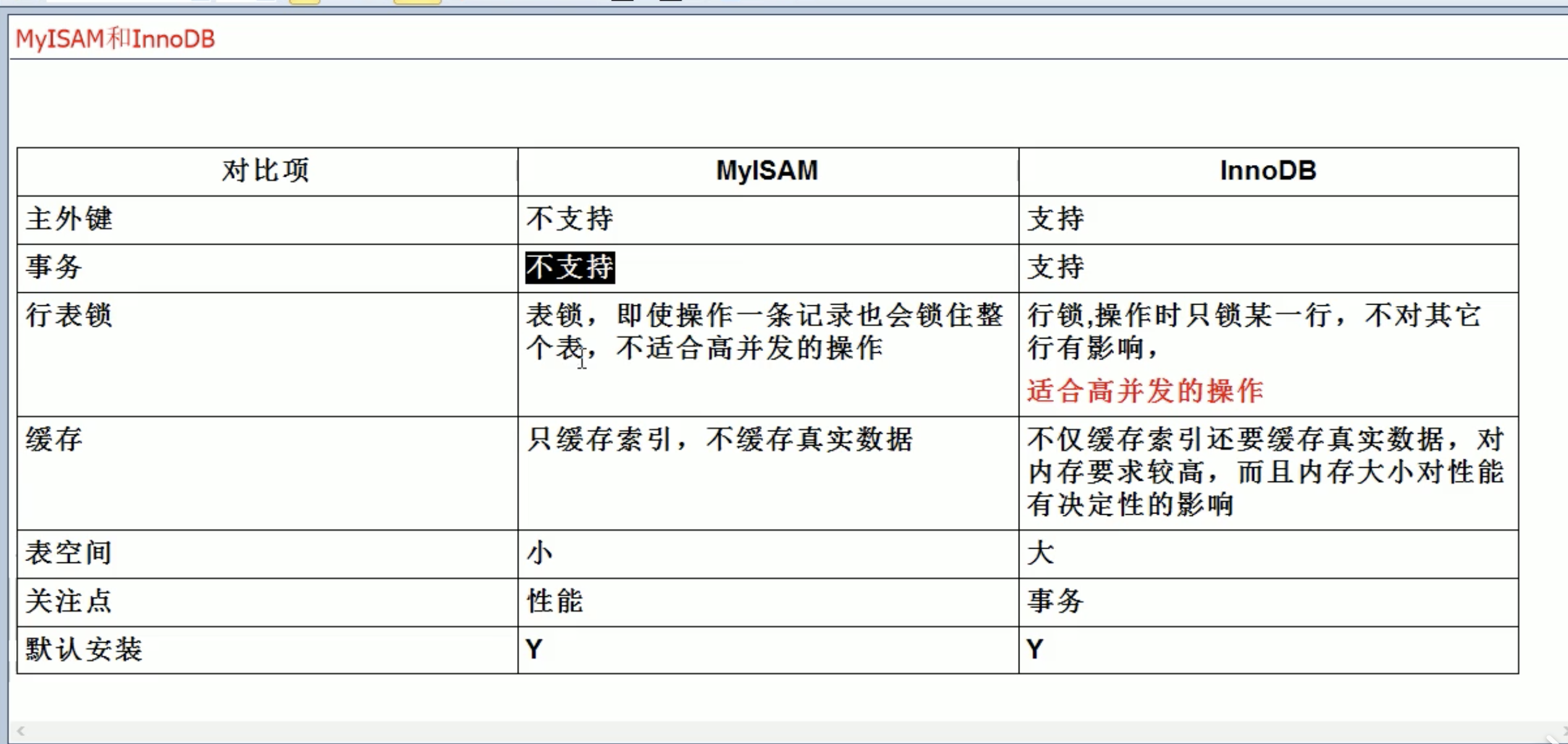This screenshot has height=744, width=1568.
Task: Click the '小' value in 表空间 row
Action: click(539, 552)
